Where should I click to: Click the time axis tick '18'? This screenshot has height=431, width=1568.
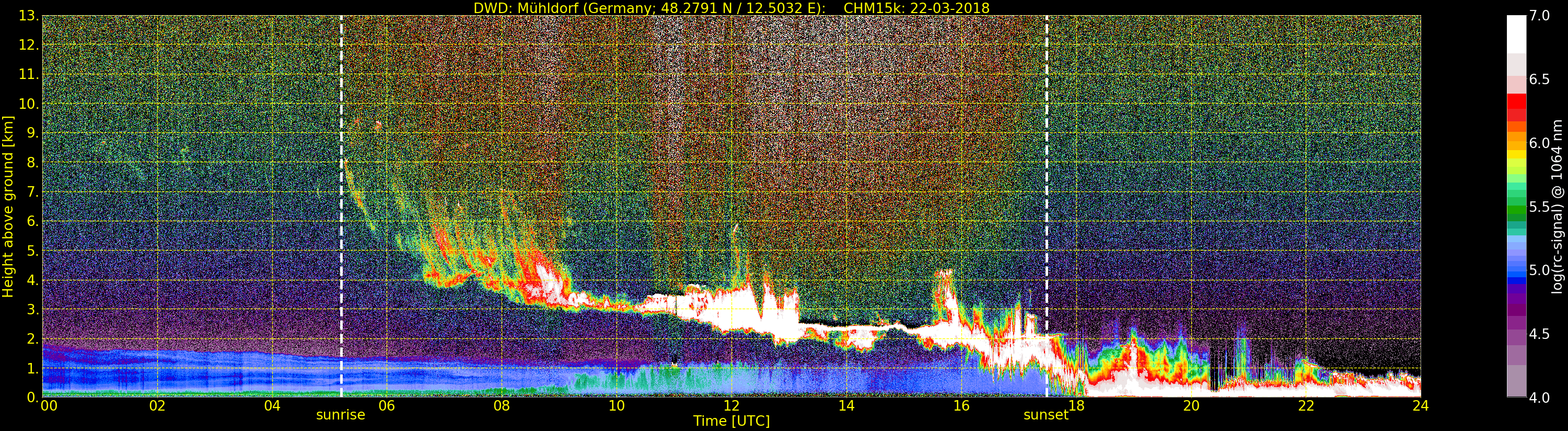pyautogui.click(x=1076, y=406)
